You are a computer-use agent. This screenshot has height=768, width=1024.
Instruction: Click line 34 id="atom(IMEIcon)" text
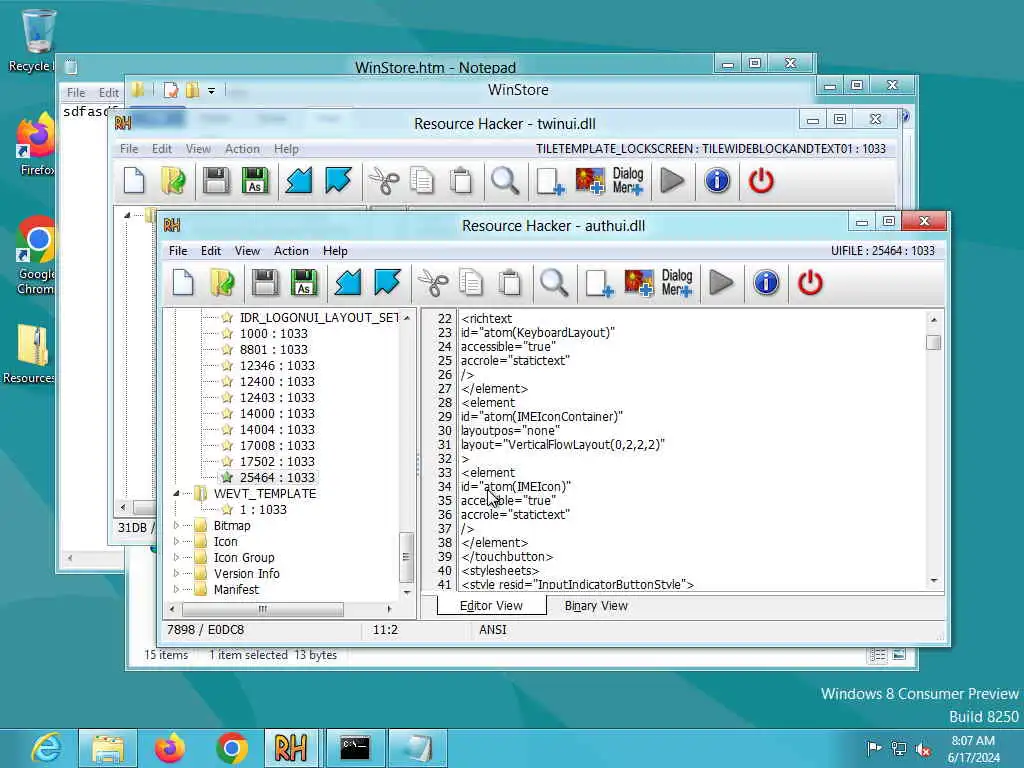(516, 487)
